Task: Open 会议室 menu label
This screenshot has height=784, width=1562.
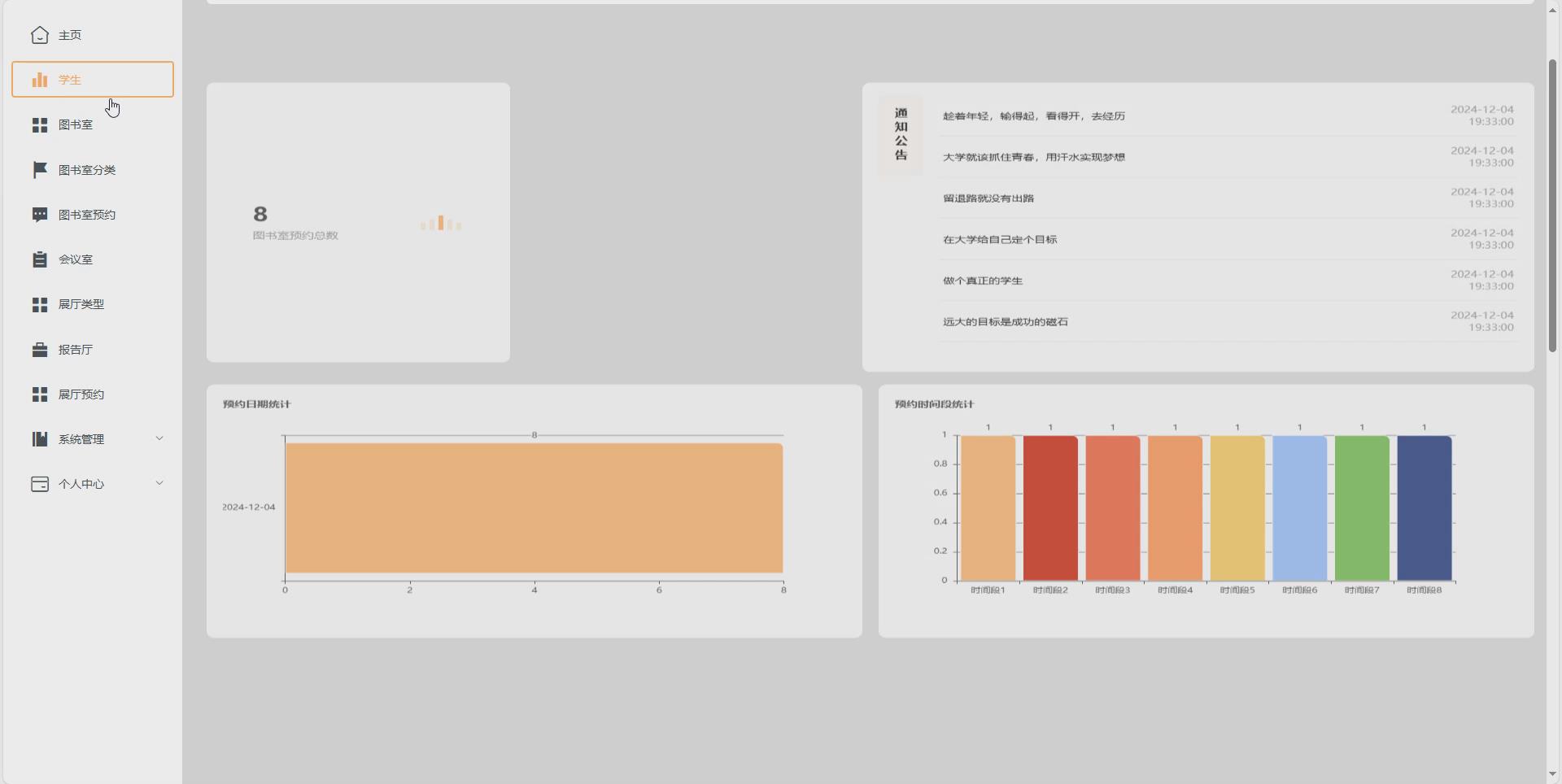Action: pyautogui.click(x=76, y=259)
